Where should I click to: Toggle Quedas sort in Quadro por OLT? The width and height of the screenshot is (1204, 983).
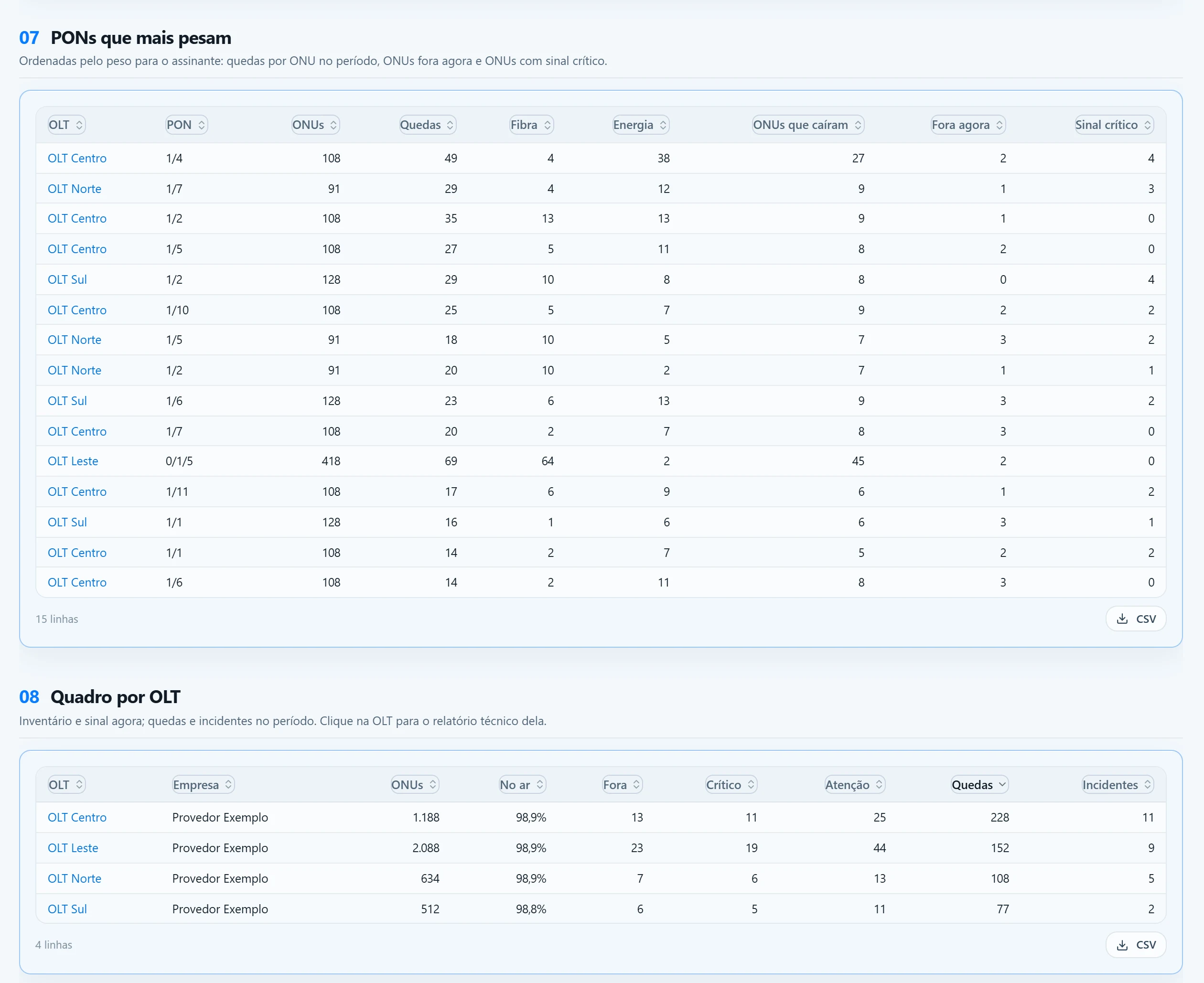tap(980, 785)
